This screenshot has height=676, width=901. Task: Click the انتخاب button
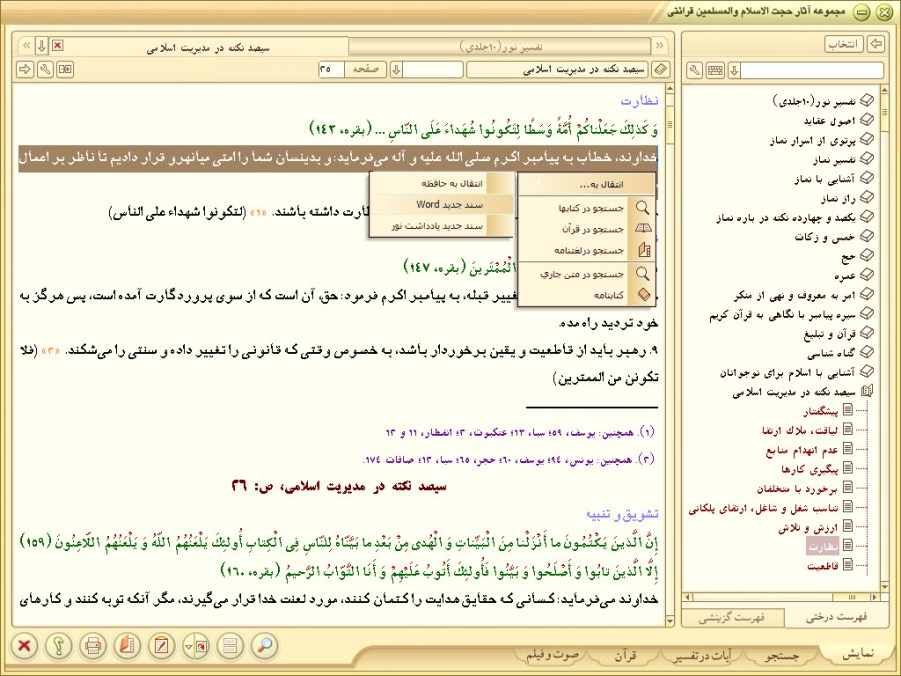(844, 44)
